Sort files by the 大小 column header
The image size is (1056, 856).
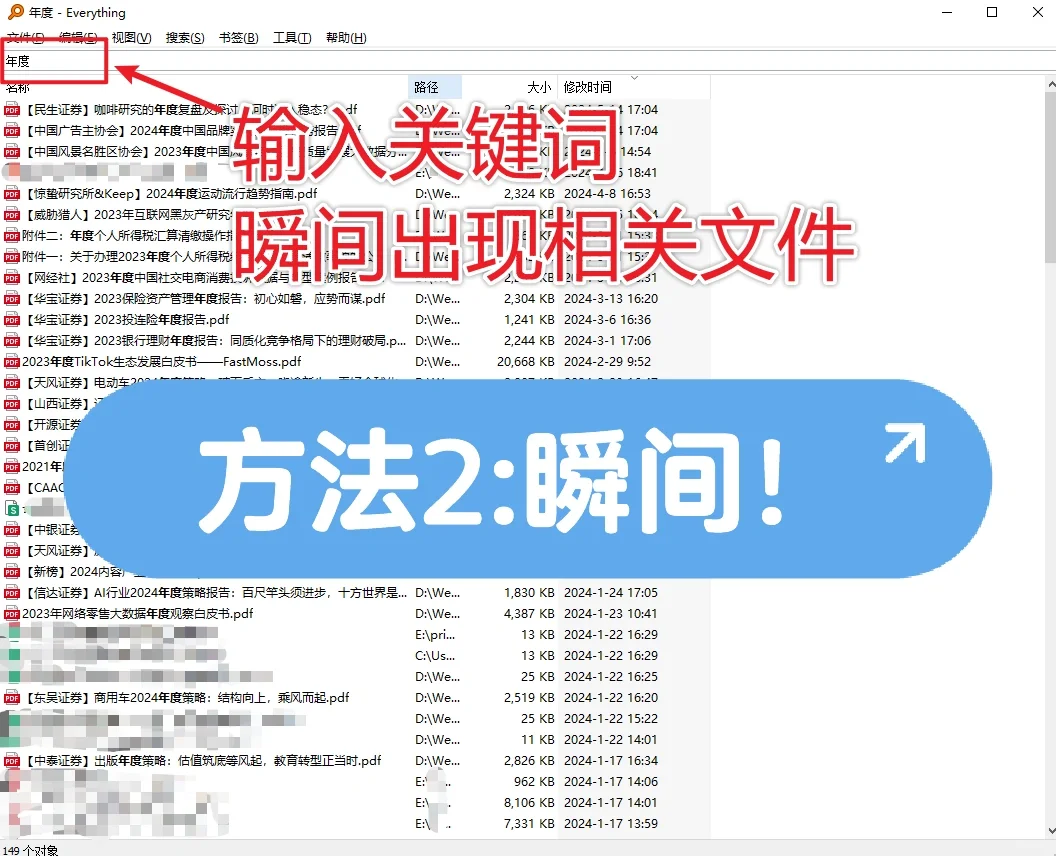tap(539, 87)
